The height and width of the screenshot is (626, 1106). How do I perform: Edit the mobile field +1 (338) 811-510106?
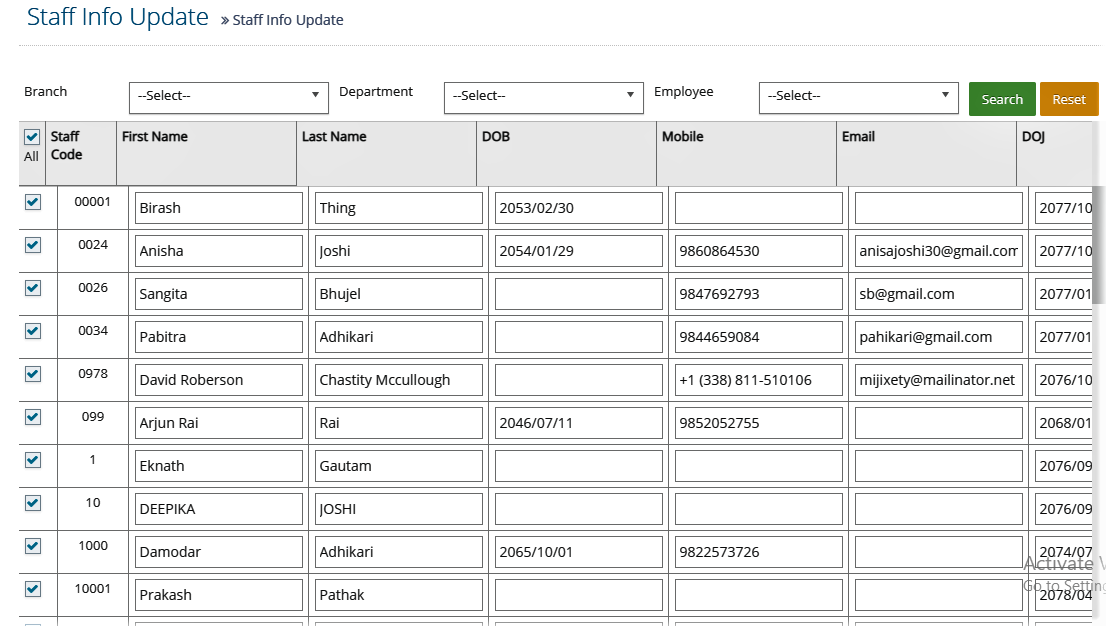click(x=758, y=380)
